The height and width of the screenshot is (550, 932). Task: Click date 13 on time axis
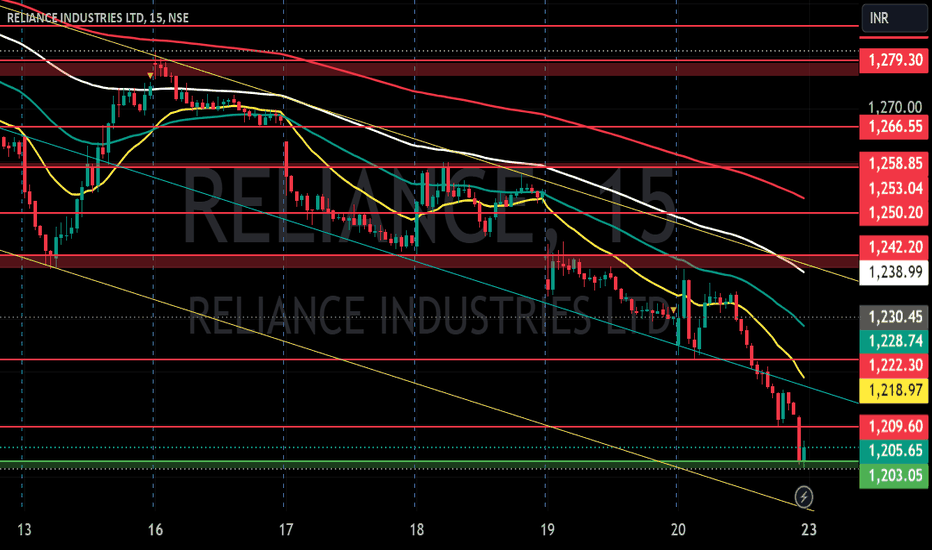(24, 529)
